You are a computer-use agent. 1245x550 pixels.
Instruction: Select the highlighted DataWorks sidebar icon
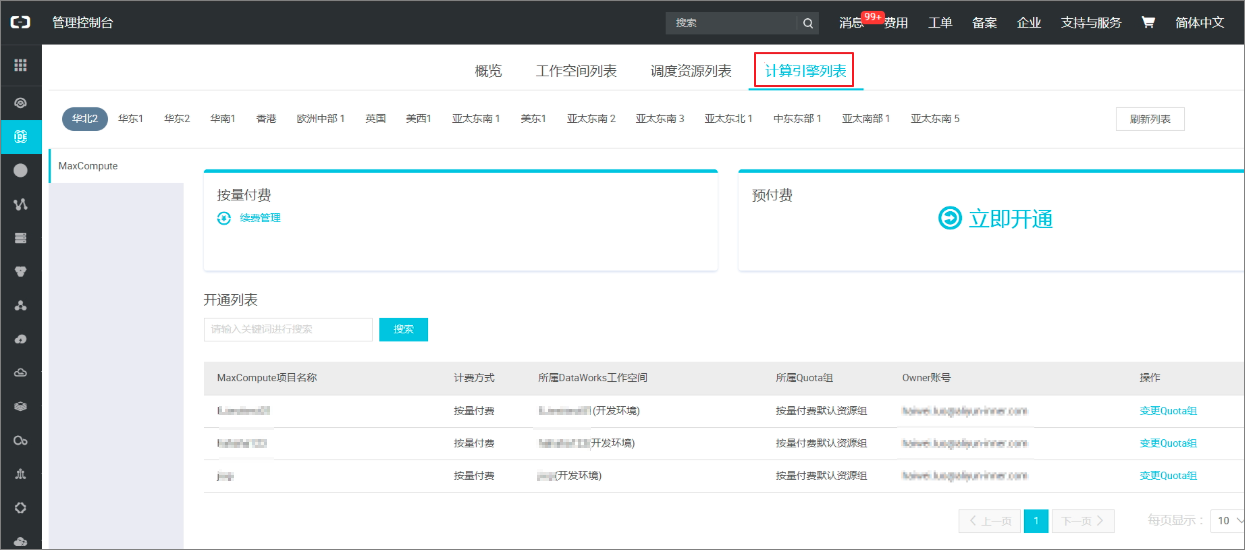pos(20,136)
